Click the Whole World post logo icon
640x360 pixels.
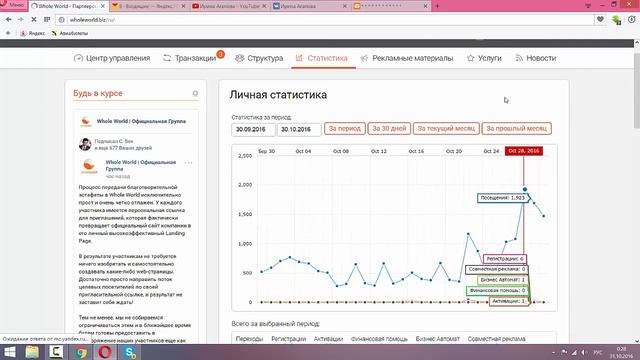pyautogui.click(x=89, y=167)
